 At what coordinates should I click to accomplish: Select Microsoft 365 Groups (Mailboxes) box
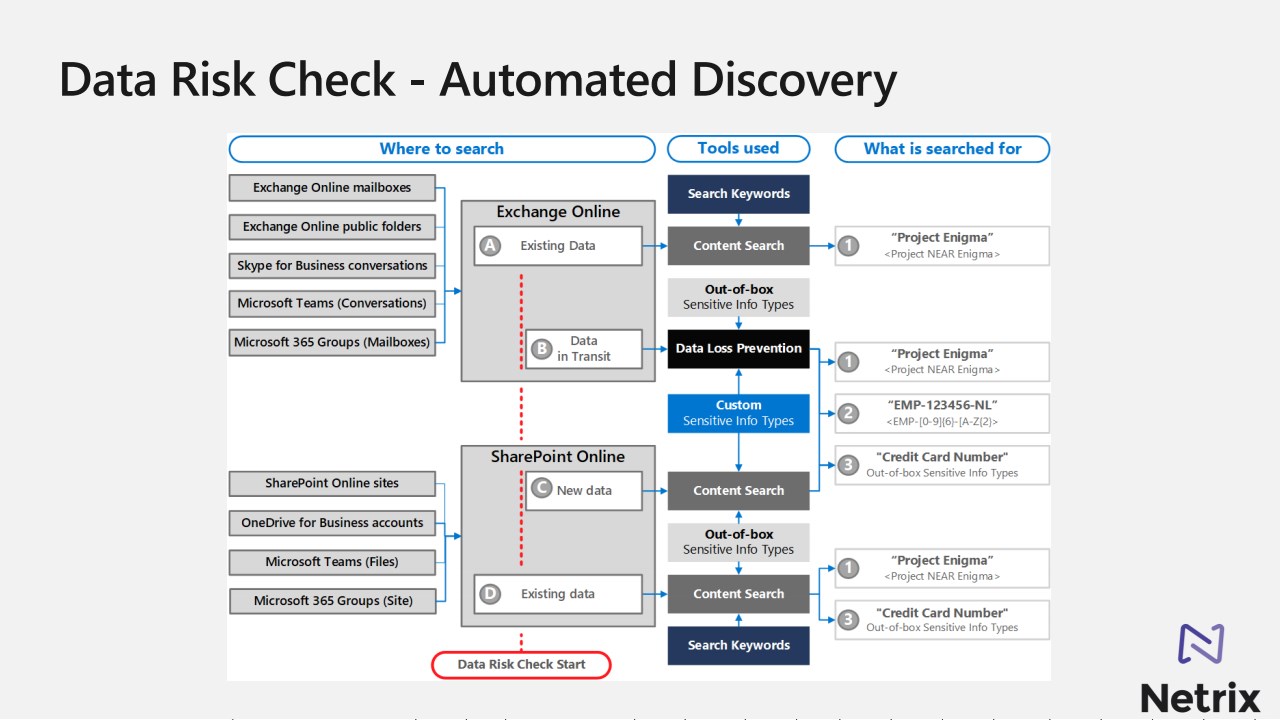(x=332, y=342)
